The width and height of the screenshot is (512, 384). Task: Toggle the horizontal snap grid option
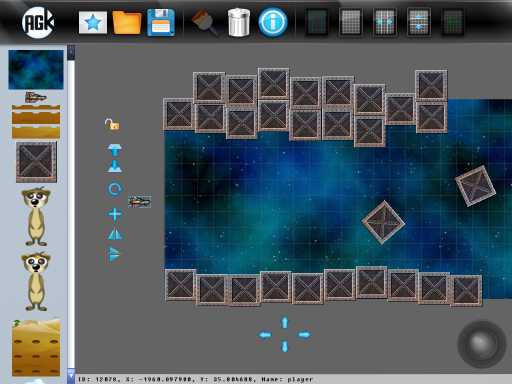click(385, 22)
